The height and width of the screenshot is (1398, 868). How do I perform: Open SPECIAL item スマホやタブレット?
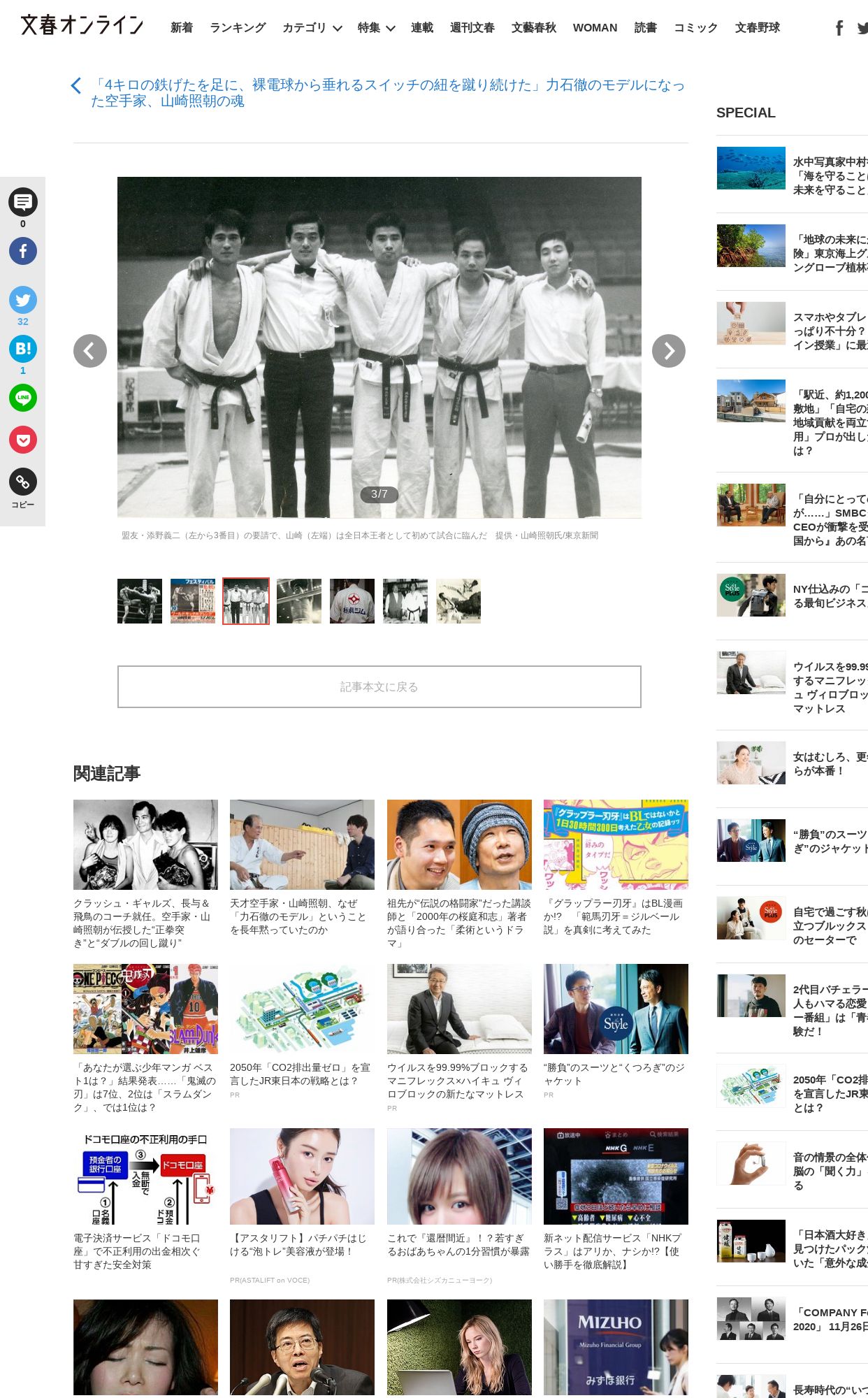[x=793, y=330]
